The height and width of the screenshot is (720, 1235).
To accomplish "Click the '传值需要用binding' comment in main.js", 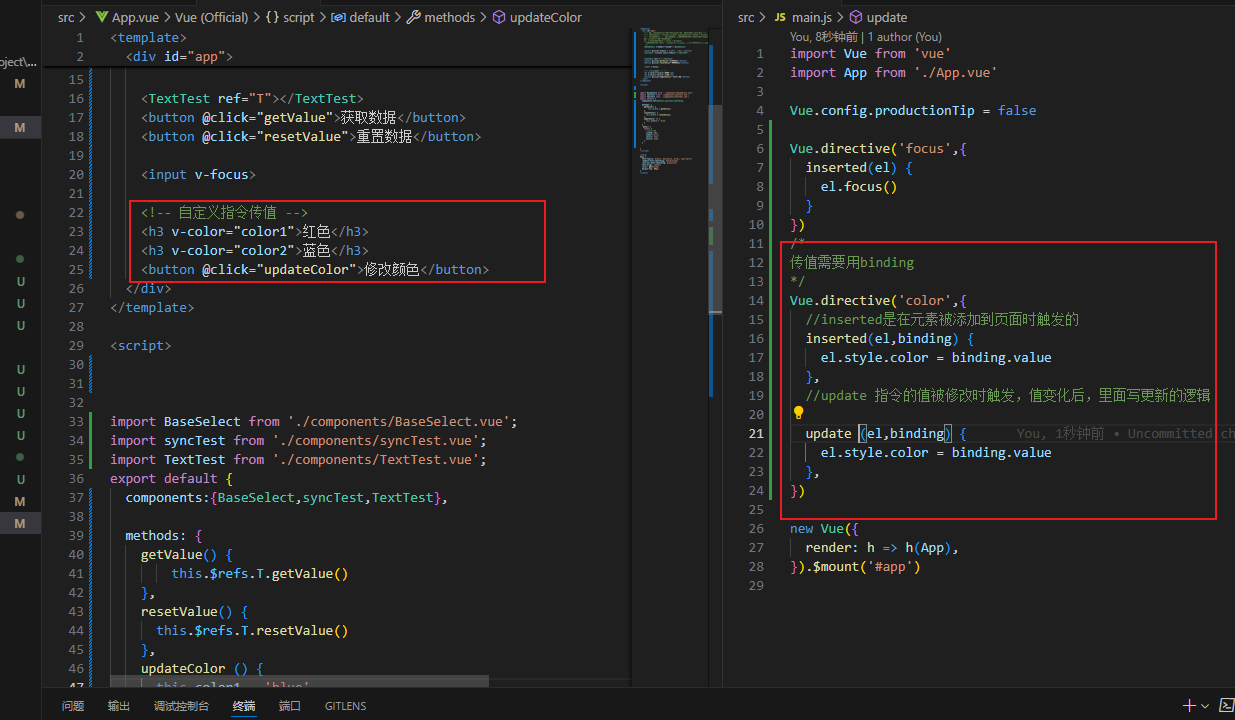I will pyautogui.click(x=852, y=262).
